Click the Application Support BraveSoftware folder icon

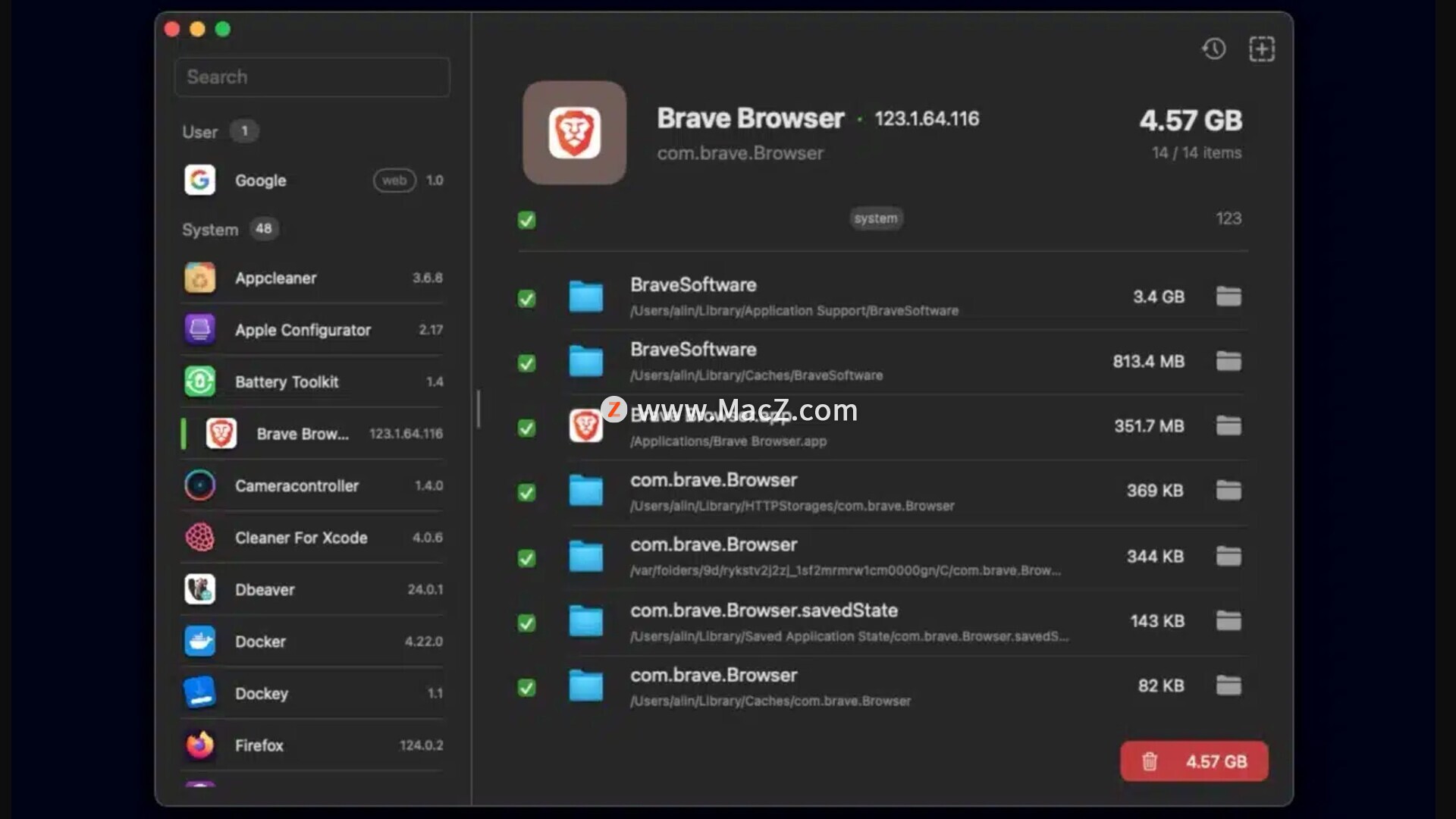pos(586,297)
